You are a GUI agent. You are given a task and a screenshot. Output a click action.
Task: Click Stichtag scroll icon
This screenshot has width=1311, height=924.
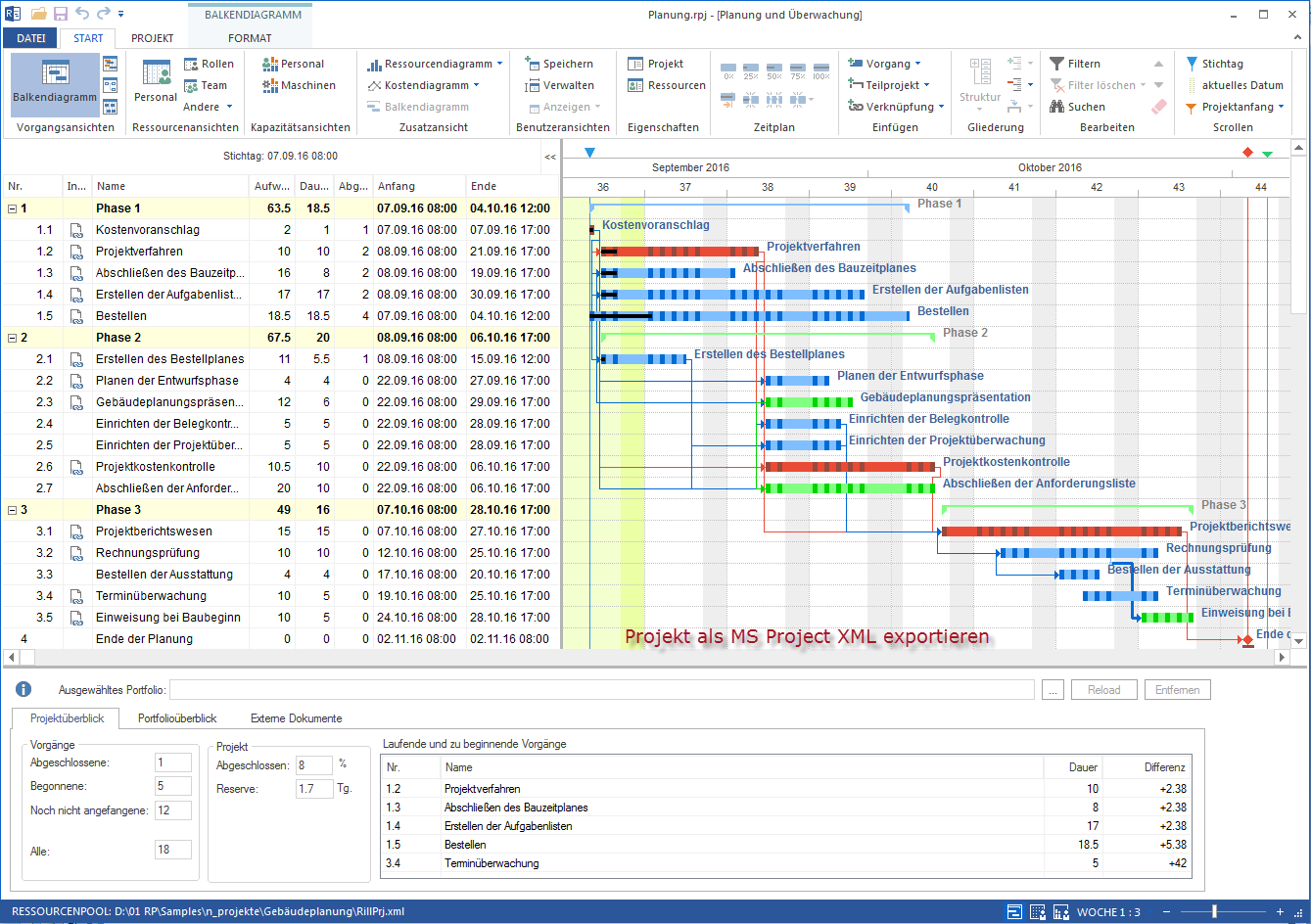pyautogui.click(x=1192, y=64)
